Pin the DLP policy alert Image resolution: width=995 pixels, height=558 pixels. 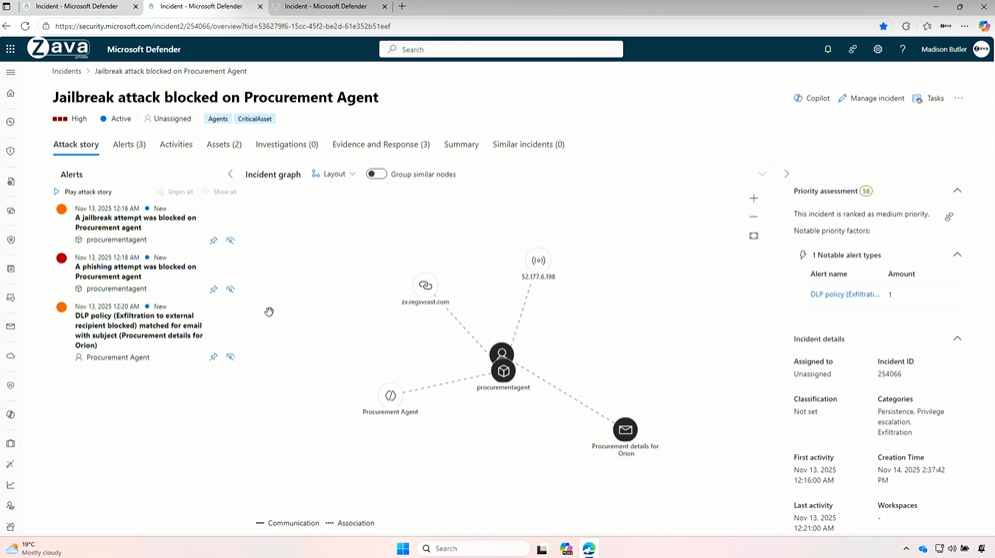pyautogui.click(x=214, y=357)
